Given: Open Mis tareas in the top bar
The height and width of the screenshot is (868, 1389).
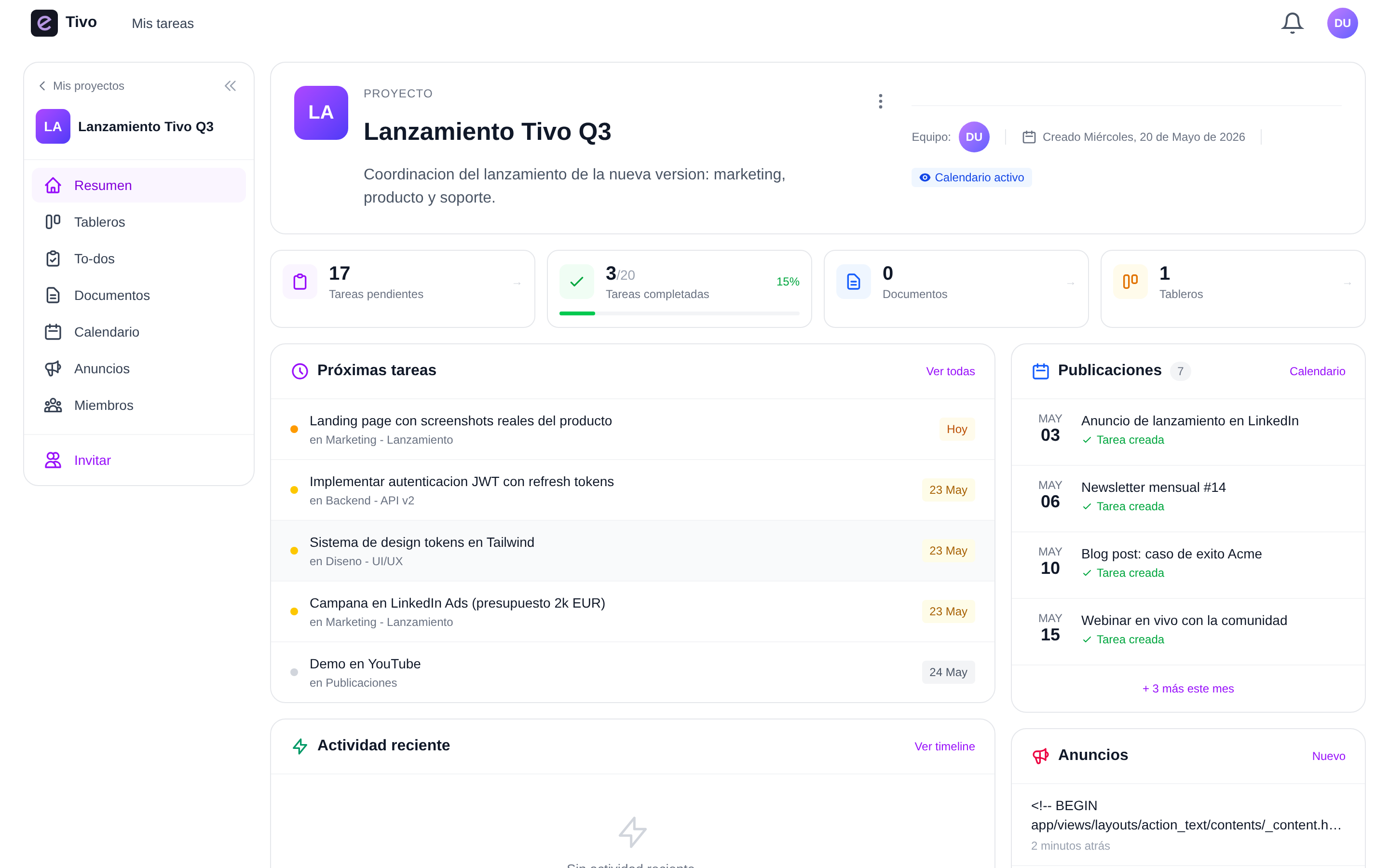Looking at the screenshot, I should click(x=163, y=24).
